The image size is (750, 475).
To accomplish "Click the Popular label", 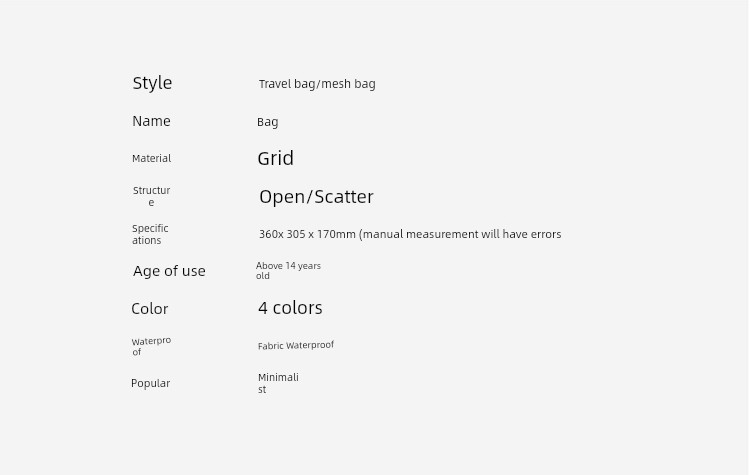I will click(150, 384).
